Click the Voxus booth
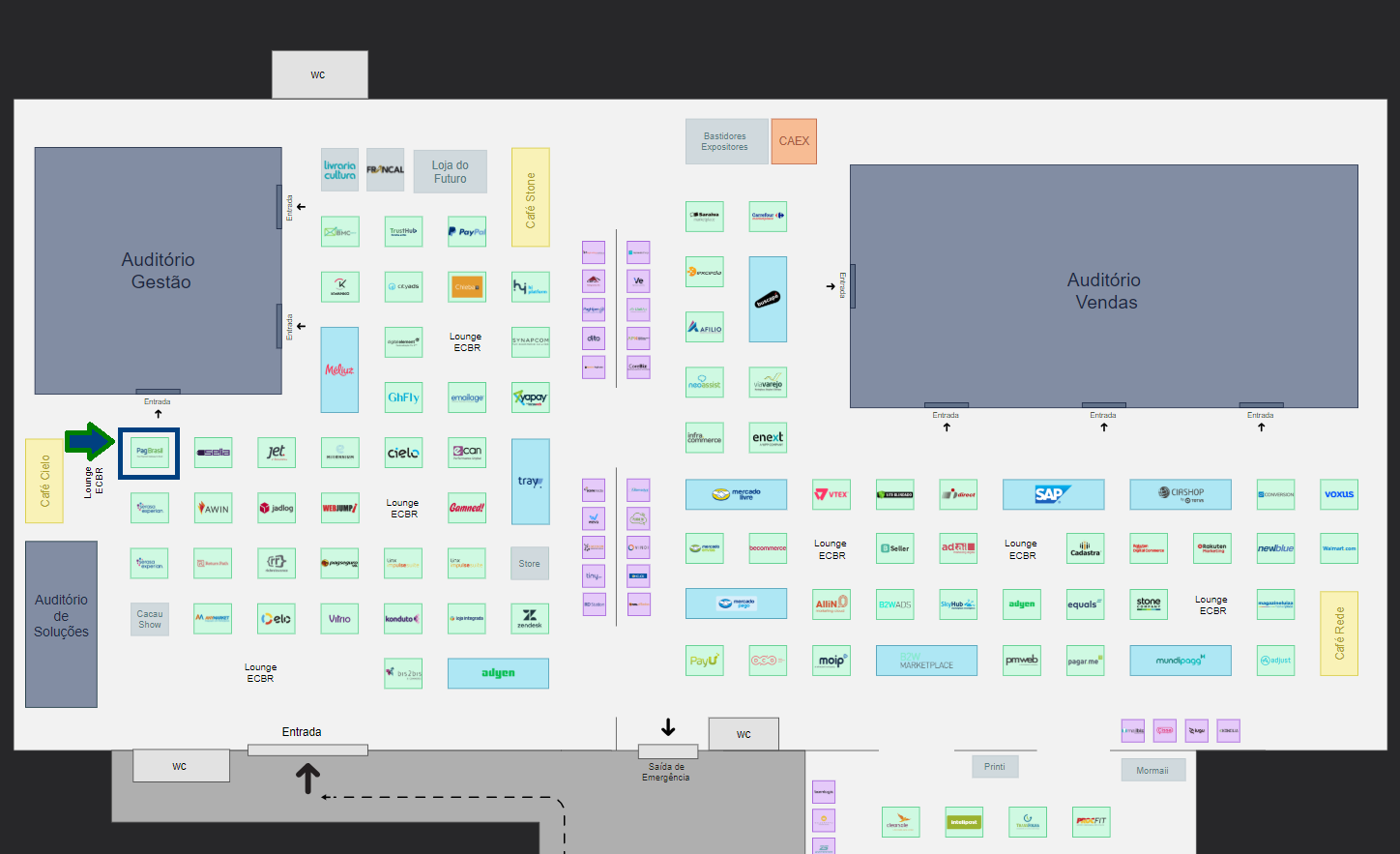This screenshot has height=854, width=1400. 1339,494
